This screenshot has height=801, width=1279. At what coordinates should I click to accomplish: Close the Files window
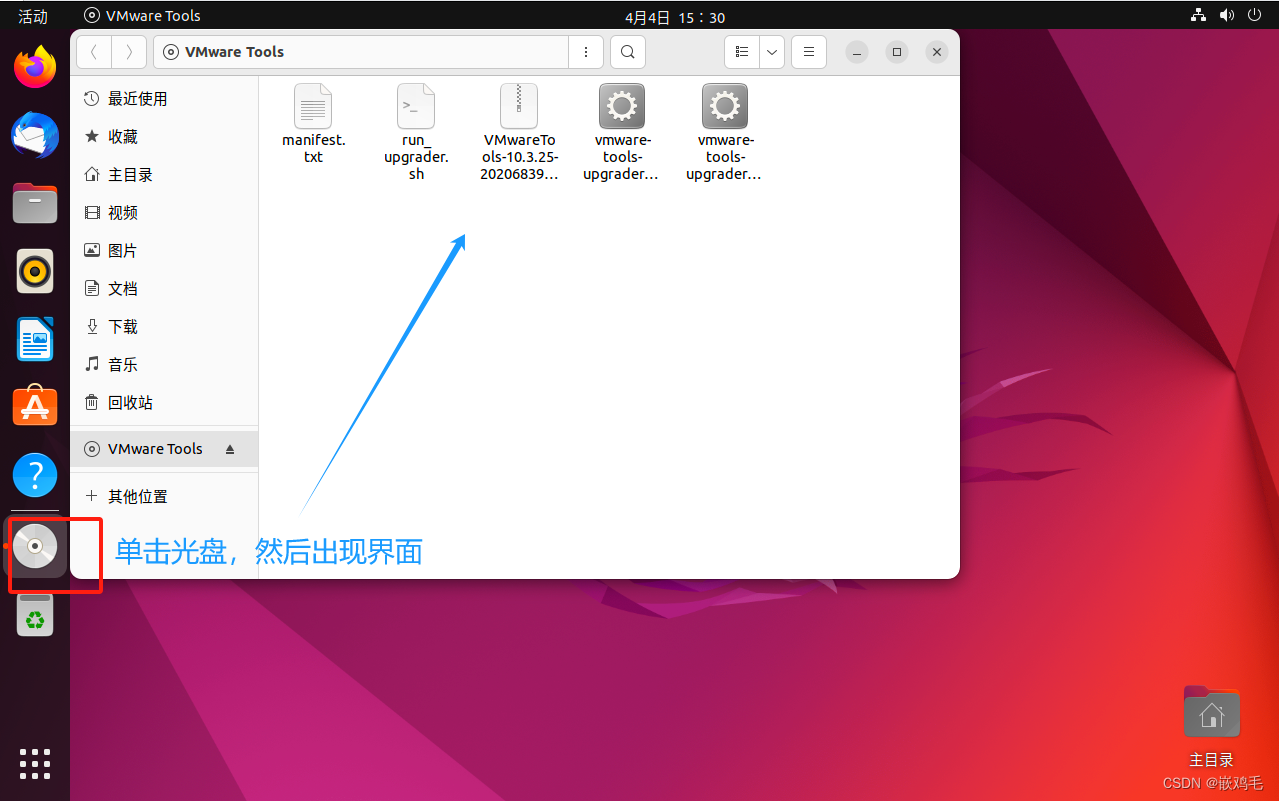point(936,52)
